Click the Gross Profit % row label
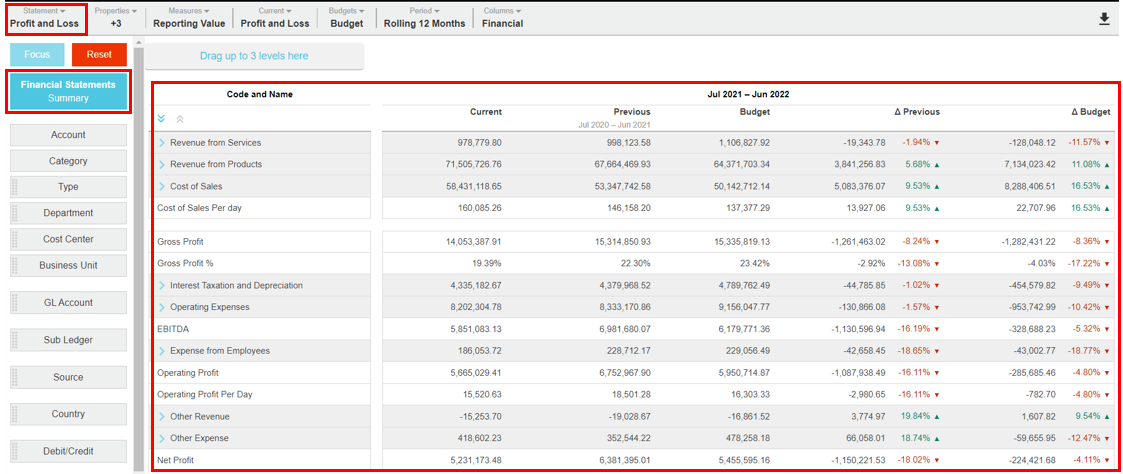This screenshot has height=474, width=1123. [x=185, y=263]
